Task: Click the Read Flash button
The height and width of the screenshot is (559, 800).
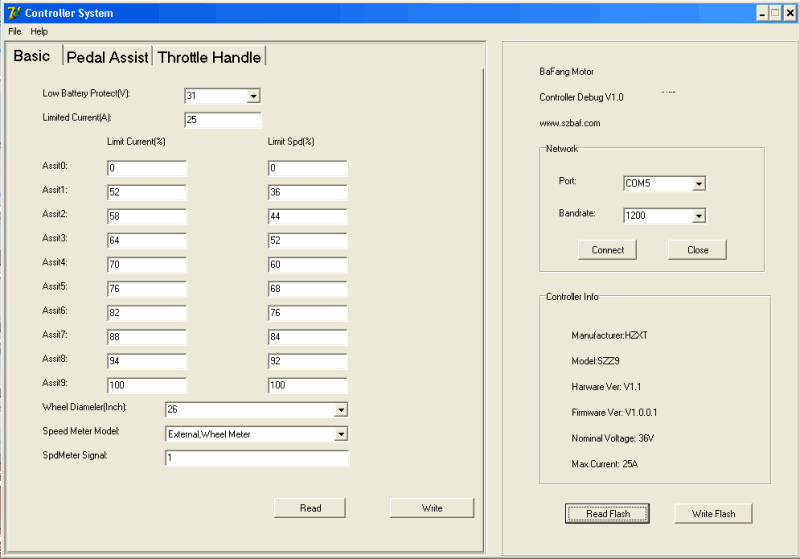Action: pyautogui.click(x=607, y=514)
